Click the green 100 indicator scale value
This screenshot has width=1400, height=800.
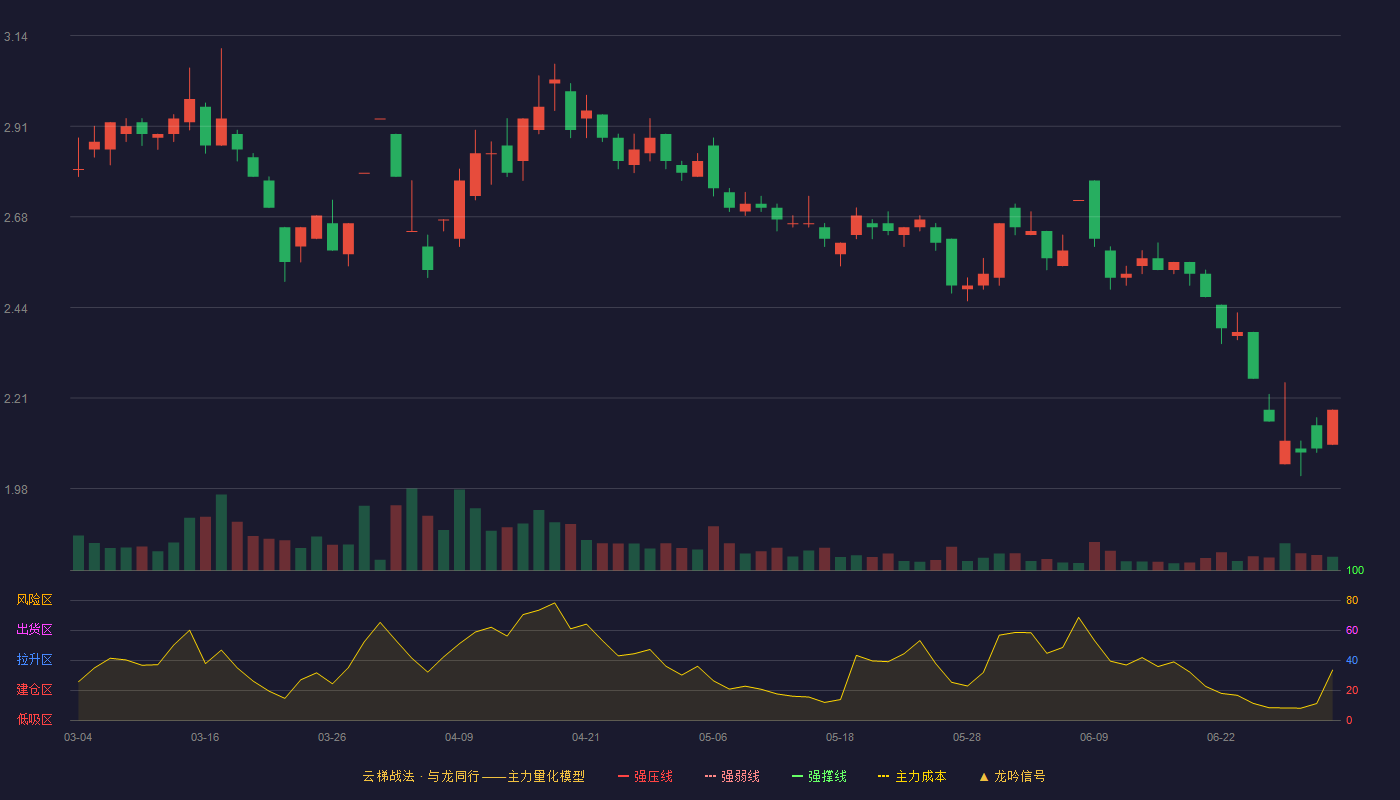[1355, 571]
